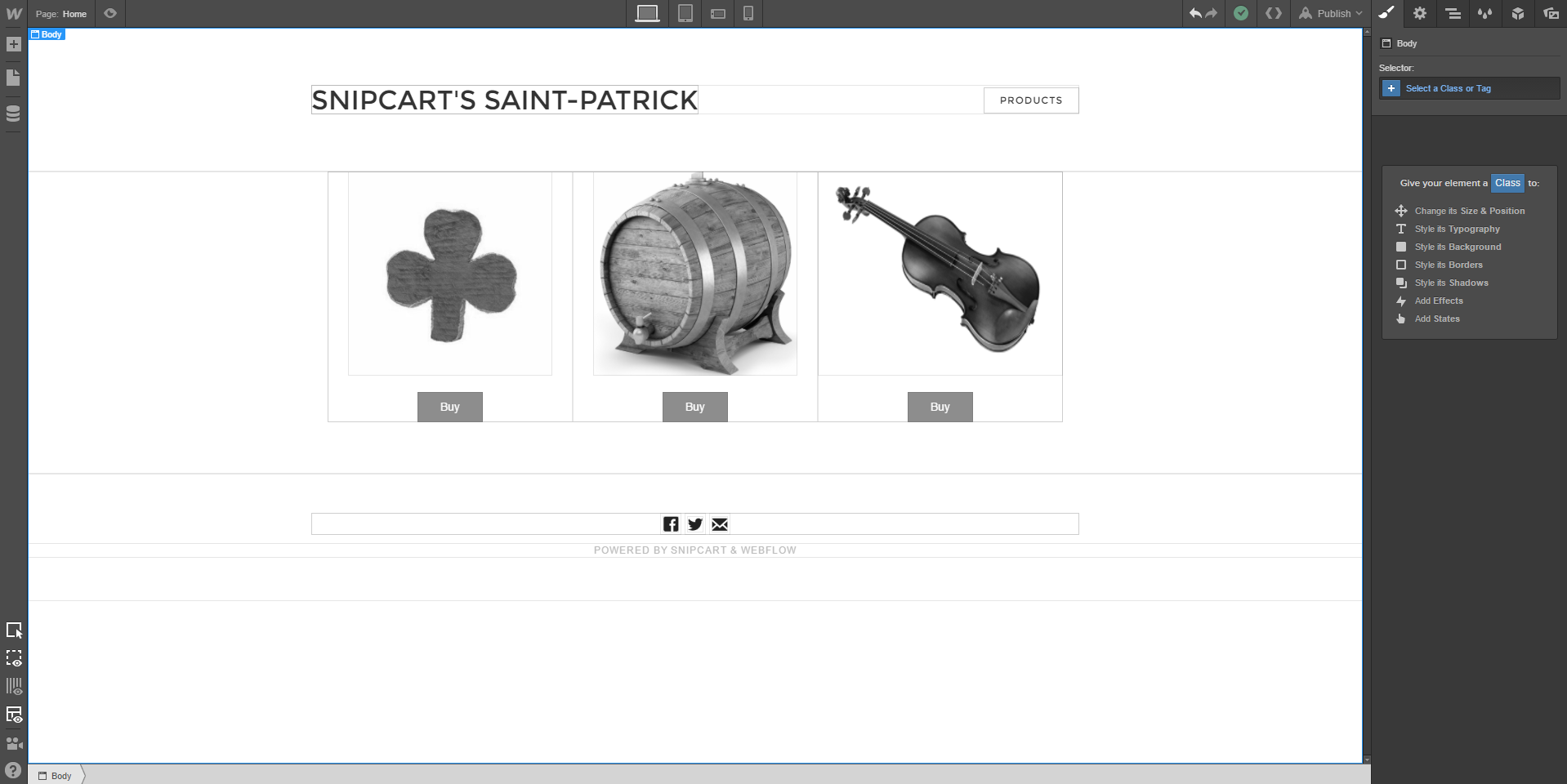This screenshot has height=784, width=1567.
Task: Click the Twitter footer icon
Action: click(695, 524)
